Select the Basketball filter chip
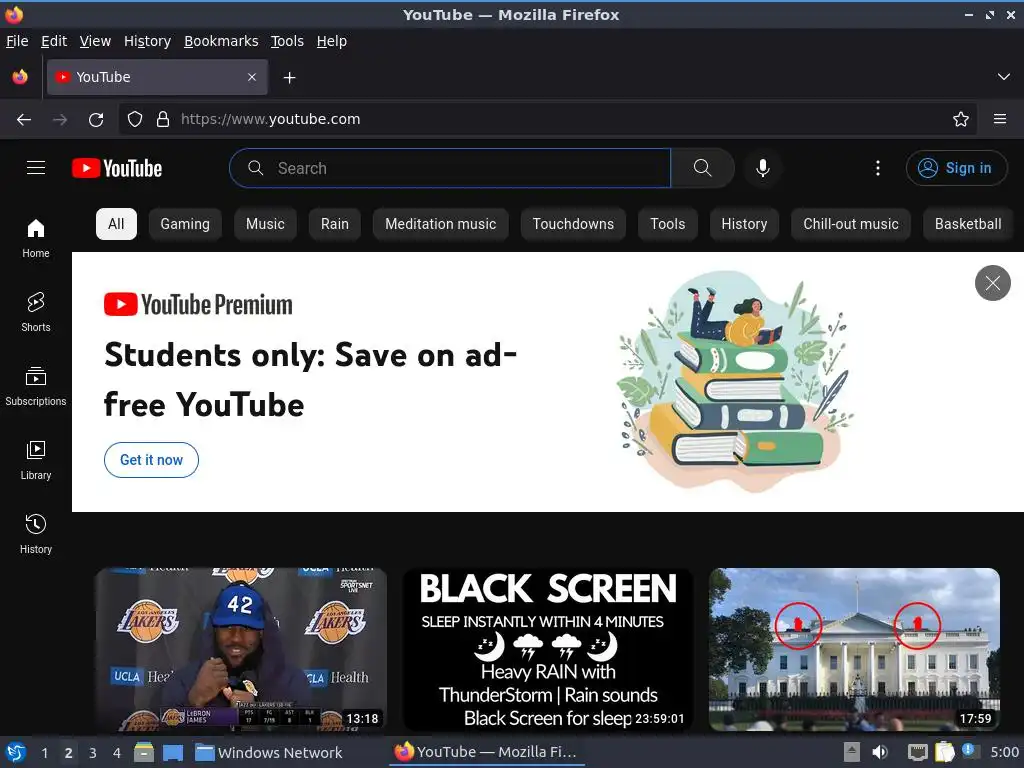 point(968,224)
